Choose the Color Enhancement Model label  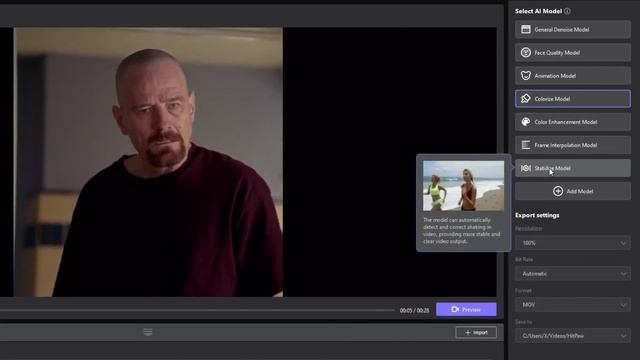[566, 122]
